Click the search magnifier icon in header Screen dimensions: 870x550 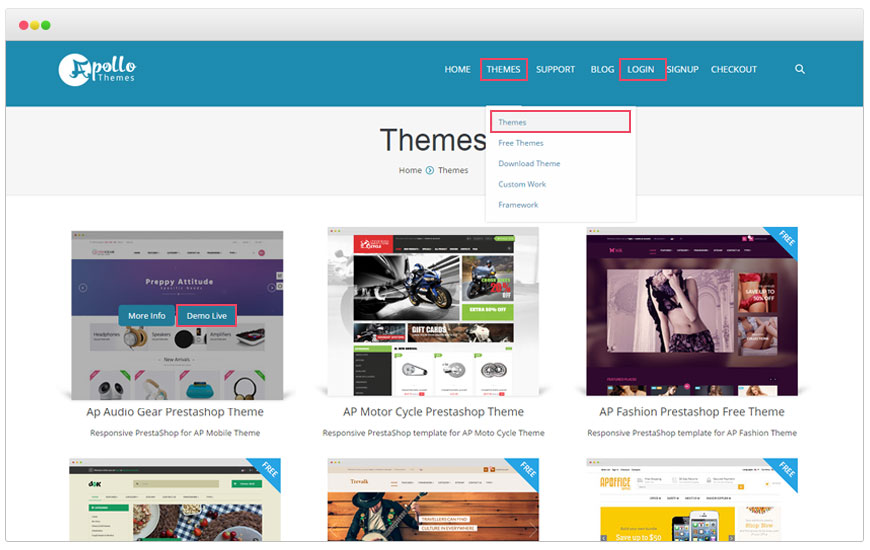pos(800,69)
